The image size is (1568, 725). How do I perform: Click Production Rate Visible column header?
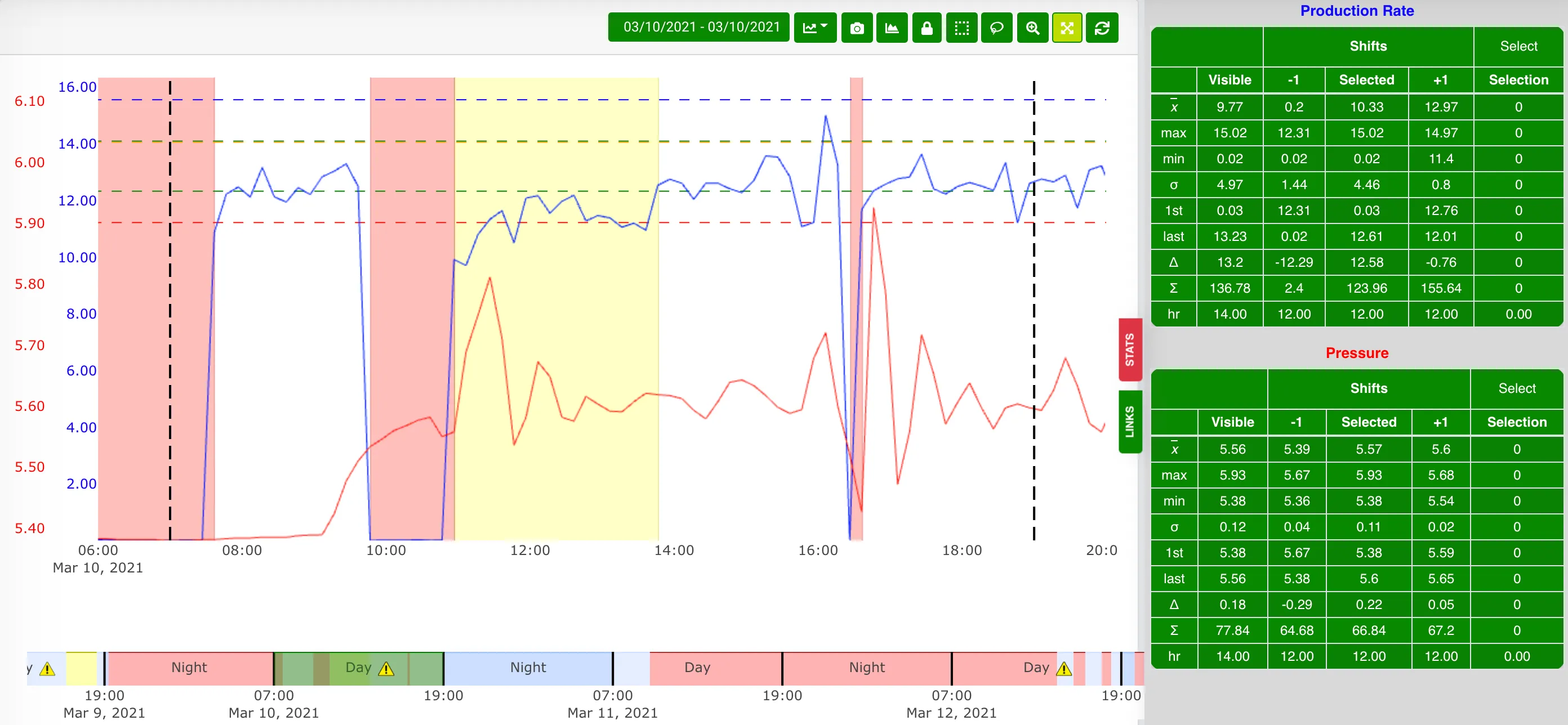pyautogui.click(x=1230, y=80)
